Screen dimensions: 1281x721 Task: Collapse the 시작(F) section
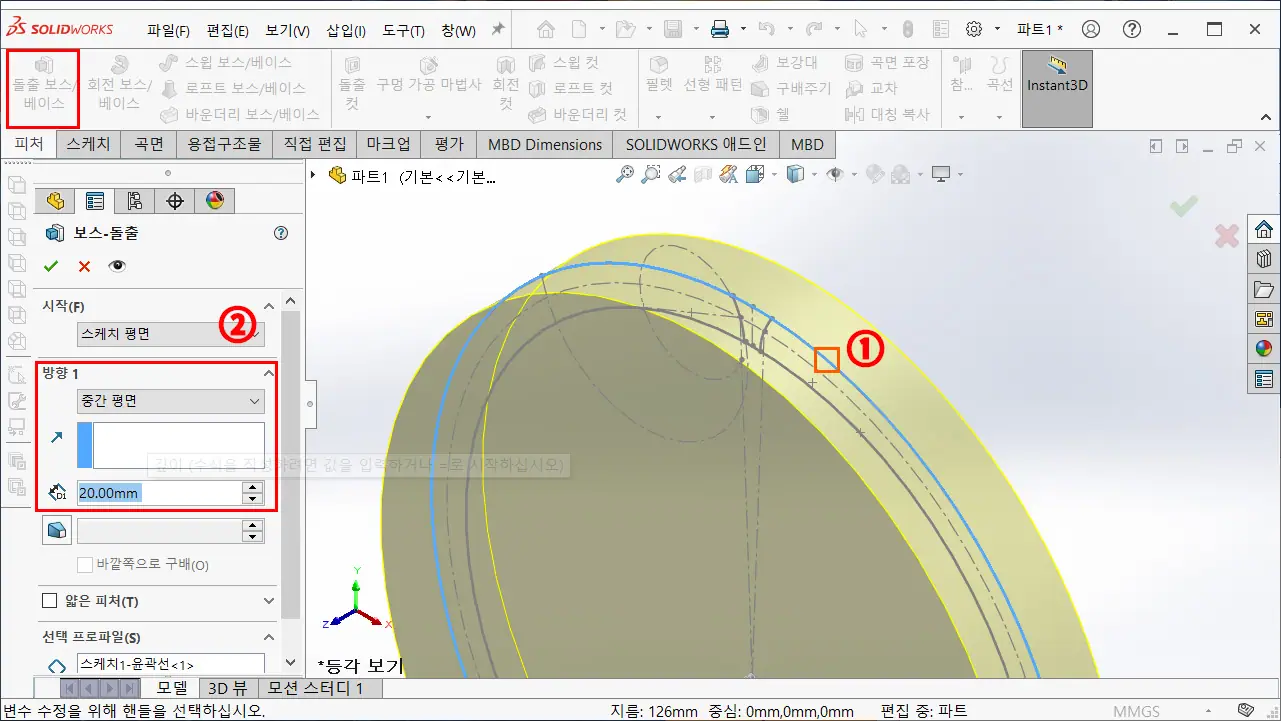point(268,306)
